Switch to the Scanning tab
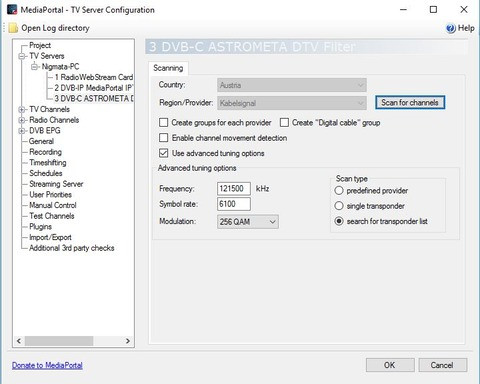 click(x=168, y=68)
